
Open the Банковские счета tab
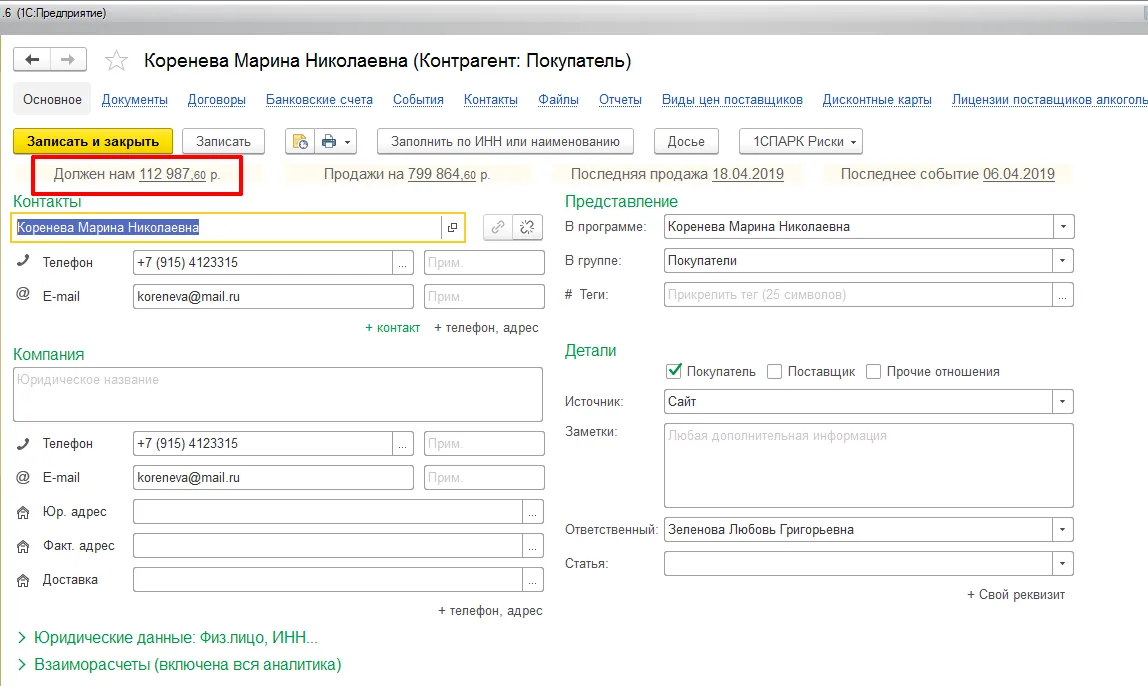(x=319, y=100)
